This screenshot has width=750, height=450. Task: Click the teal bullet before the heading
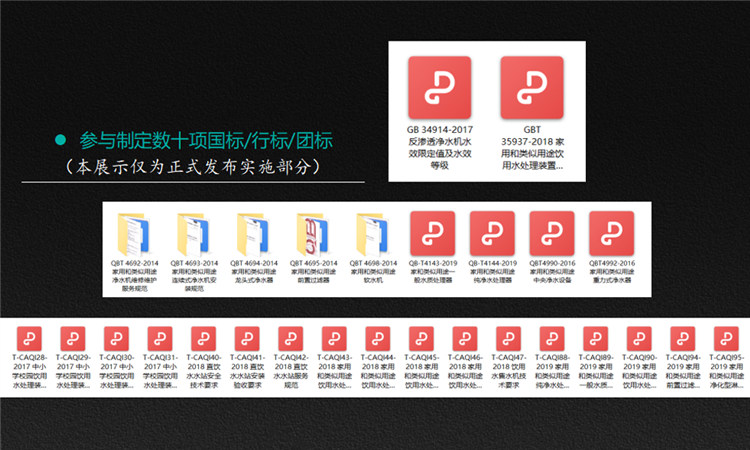pos(60,141)
